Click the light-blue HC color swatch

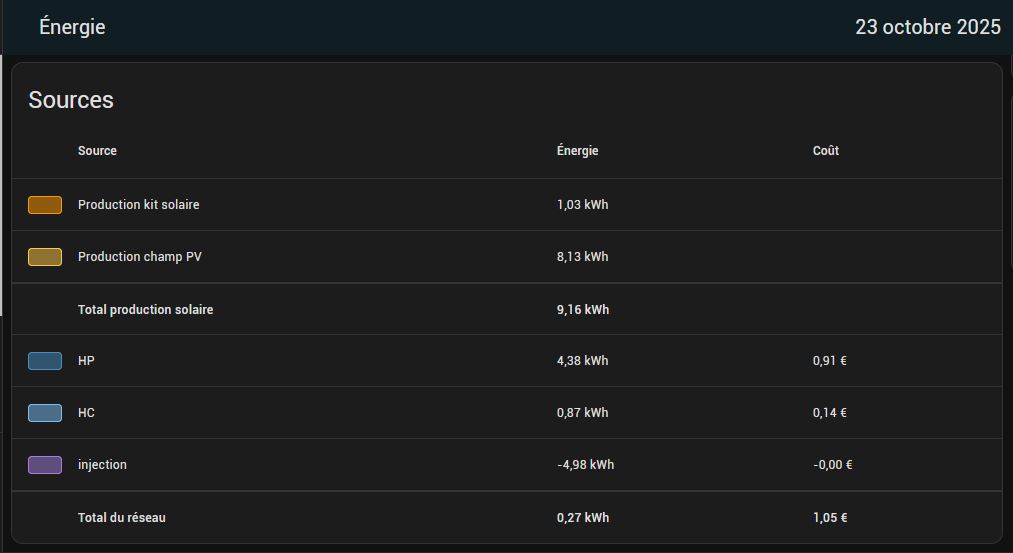(45, 413)
